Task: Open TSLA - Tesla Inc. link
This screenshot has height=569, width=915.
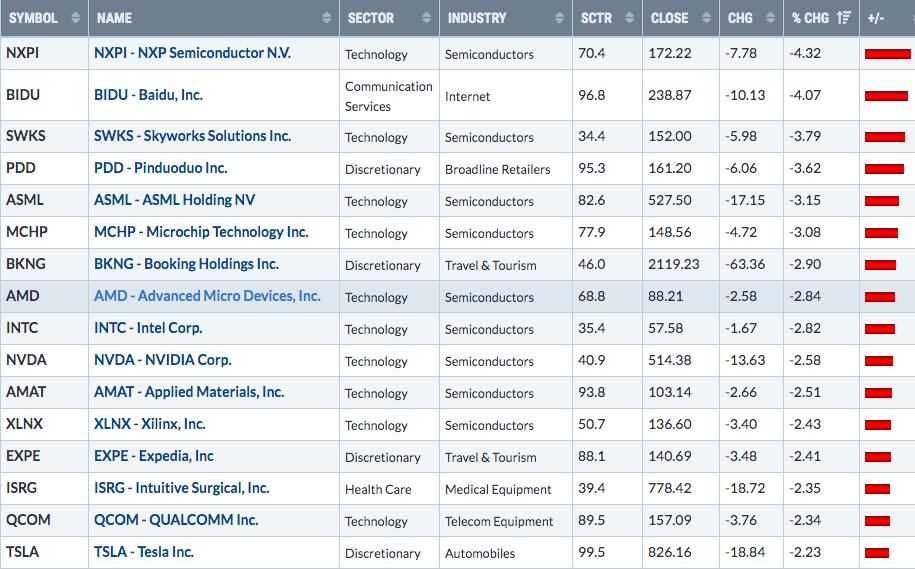Action: (144, 552)
